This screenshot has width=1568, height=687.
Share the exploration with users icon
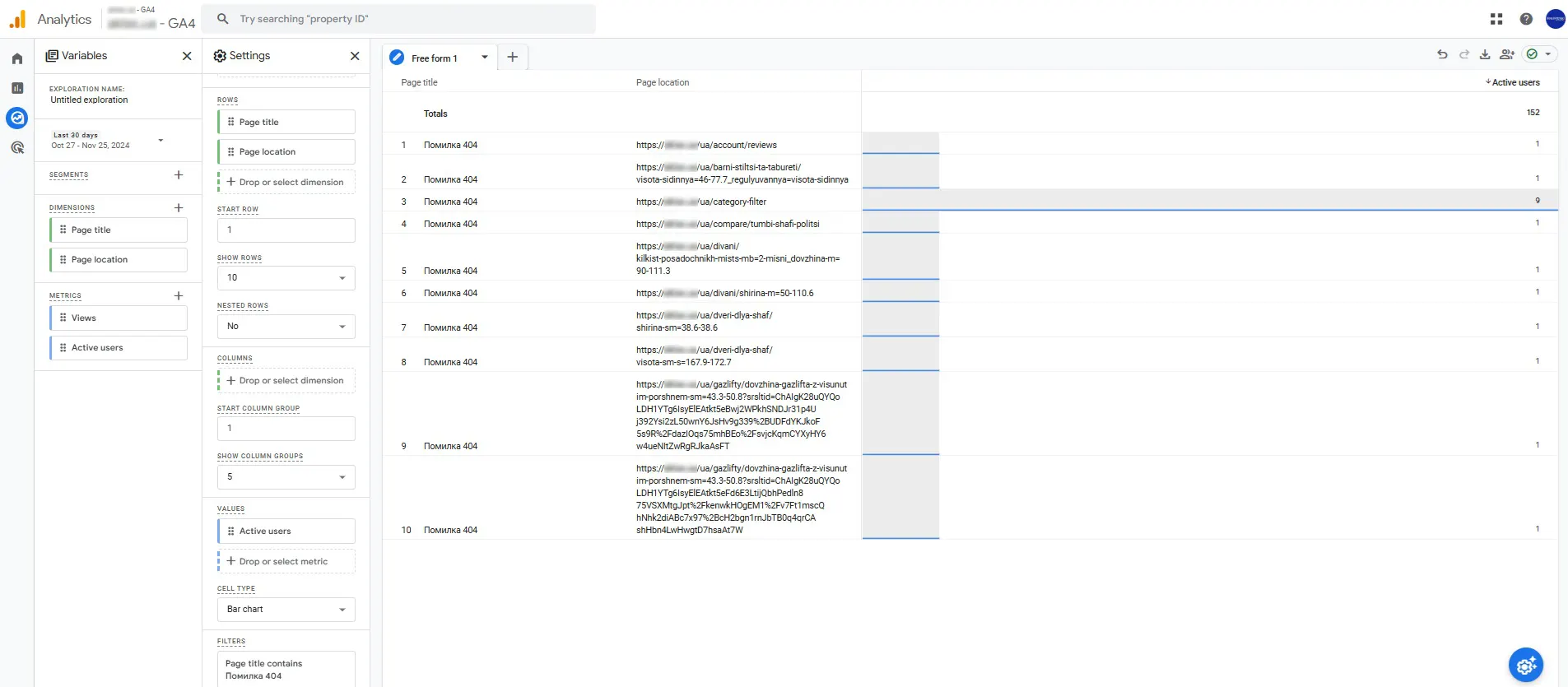(x=1507, y=54)
